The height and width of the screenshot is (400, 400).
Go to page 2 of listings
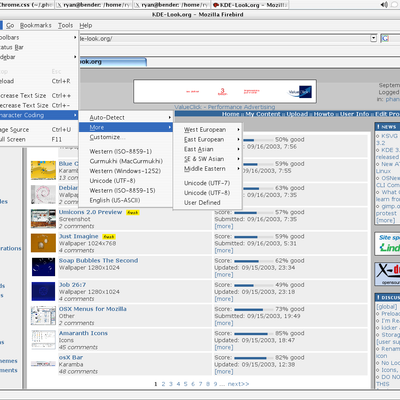coord(163,384)
